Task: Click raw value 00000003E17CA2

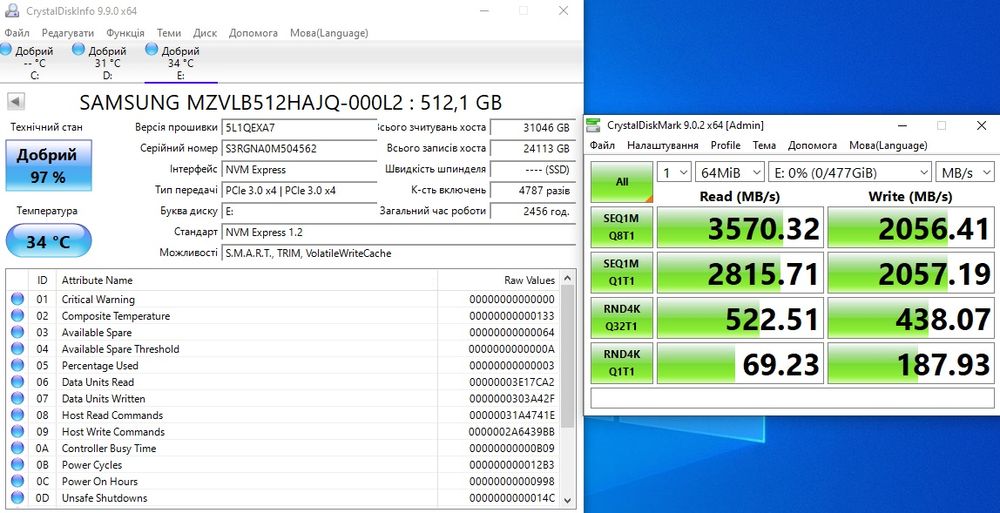Action: [x=511, y=382]
